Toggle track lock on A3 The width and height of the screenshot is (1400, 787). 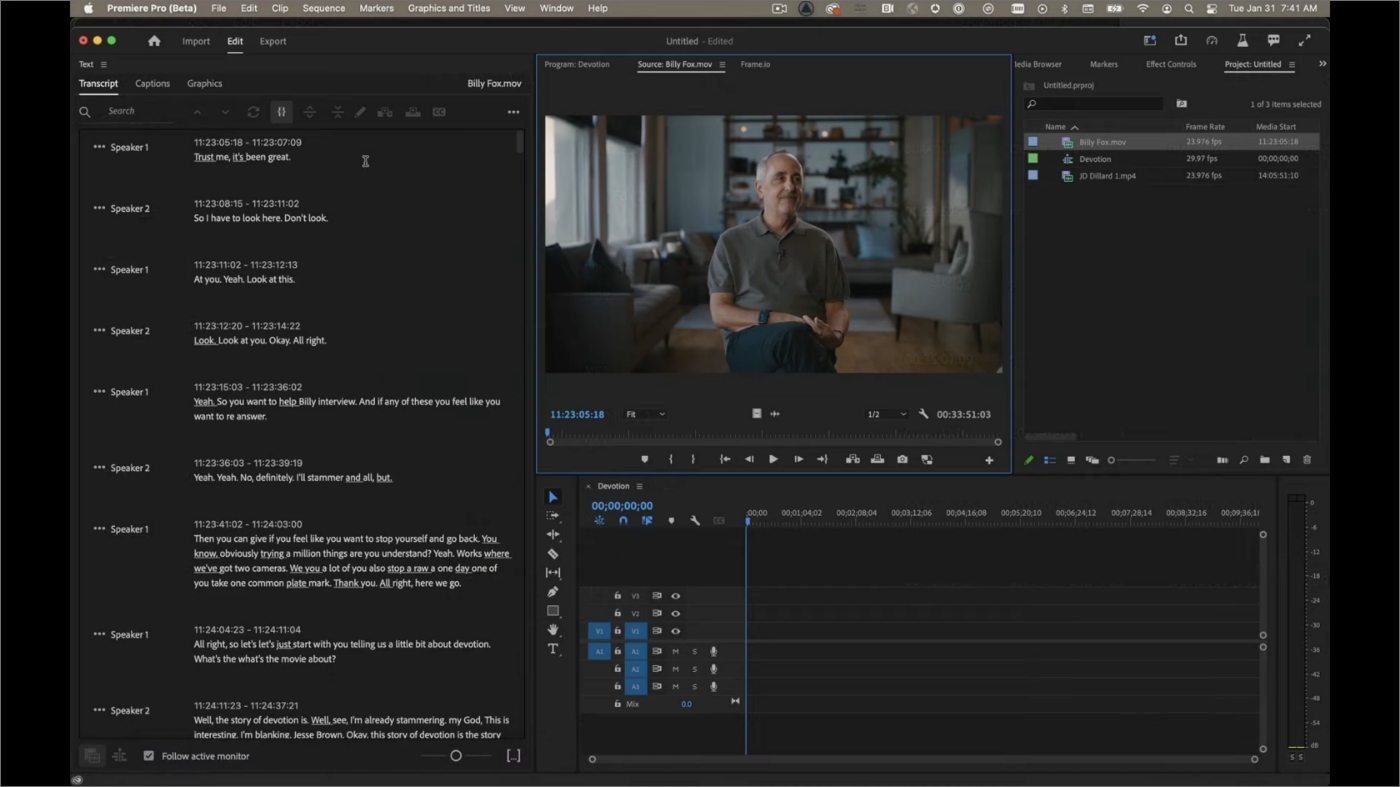pyautogui.click(x=617, y=687)
